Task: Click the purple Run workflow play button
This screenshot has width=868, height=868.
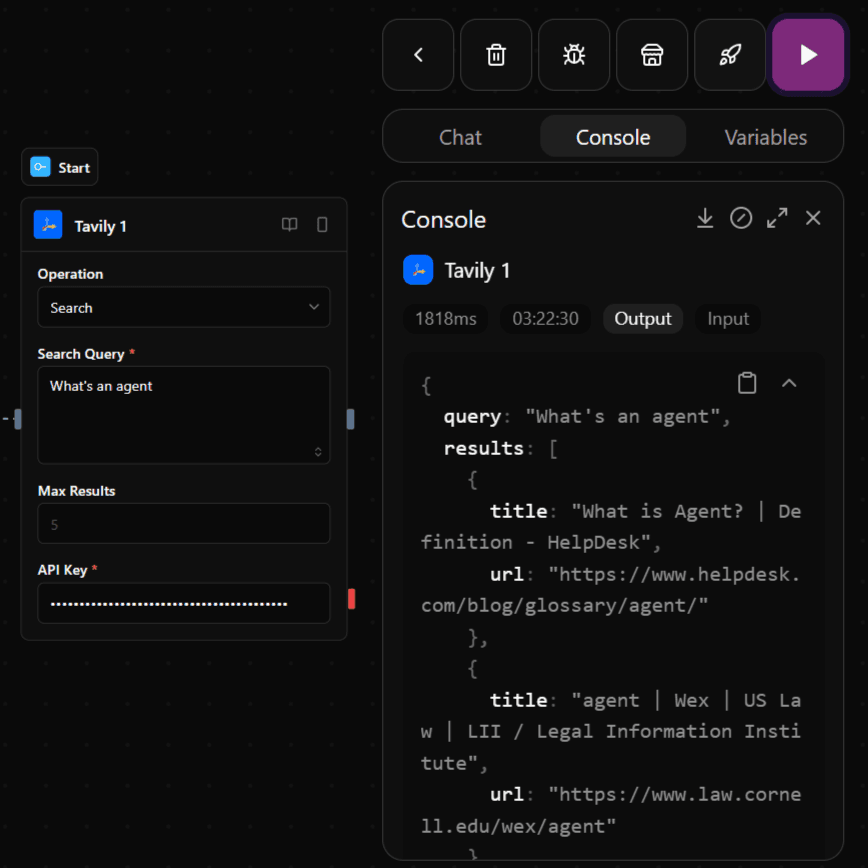Action: point(808,55)
